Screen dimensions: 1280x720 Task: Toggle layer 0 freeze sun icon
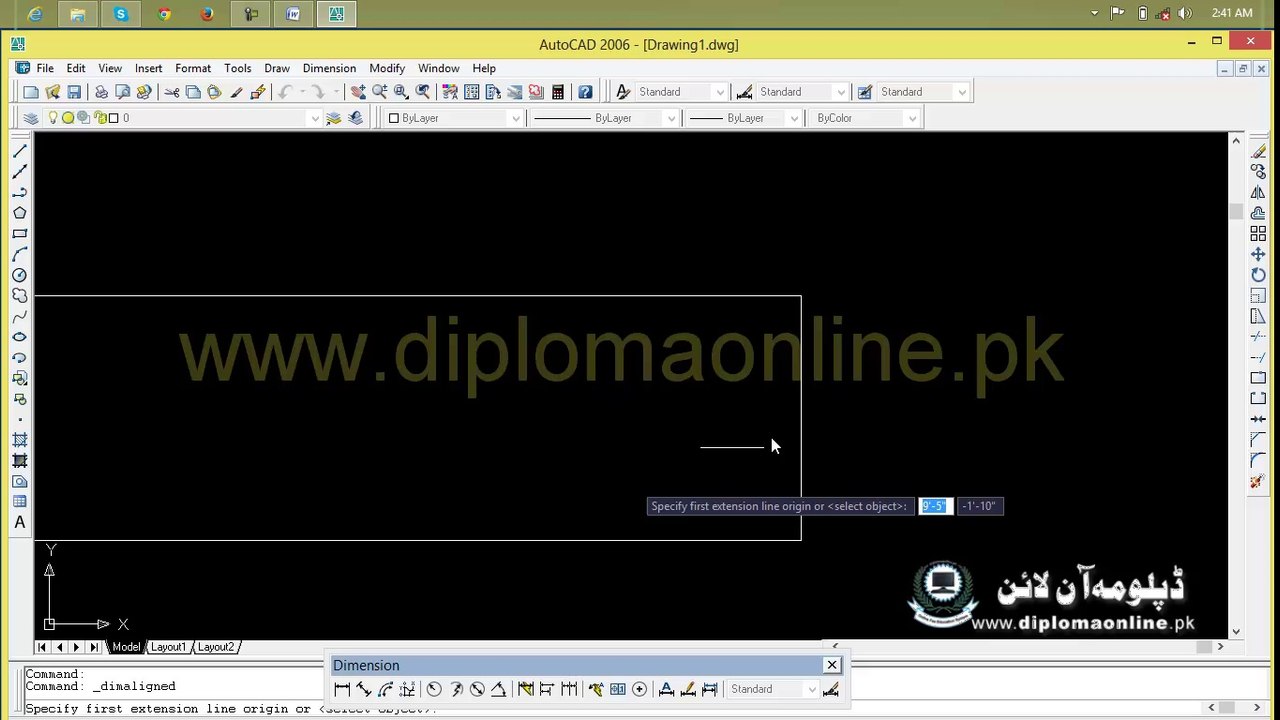coord(68,118)
